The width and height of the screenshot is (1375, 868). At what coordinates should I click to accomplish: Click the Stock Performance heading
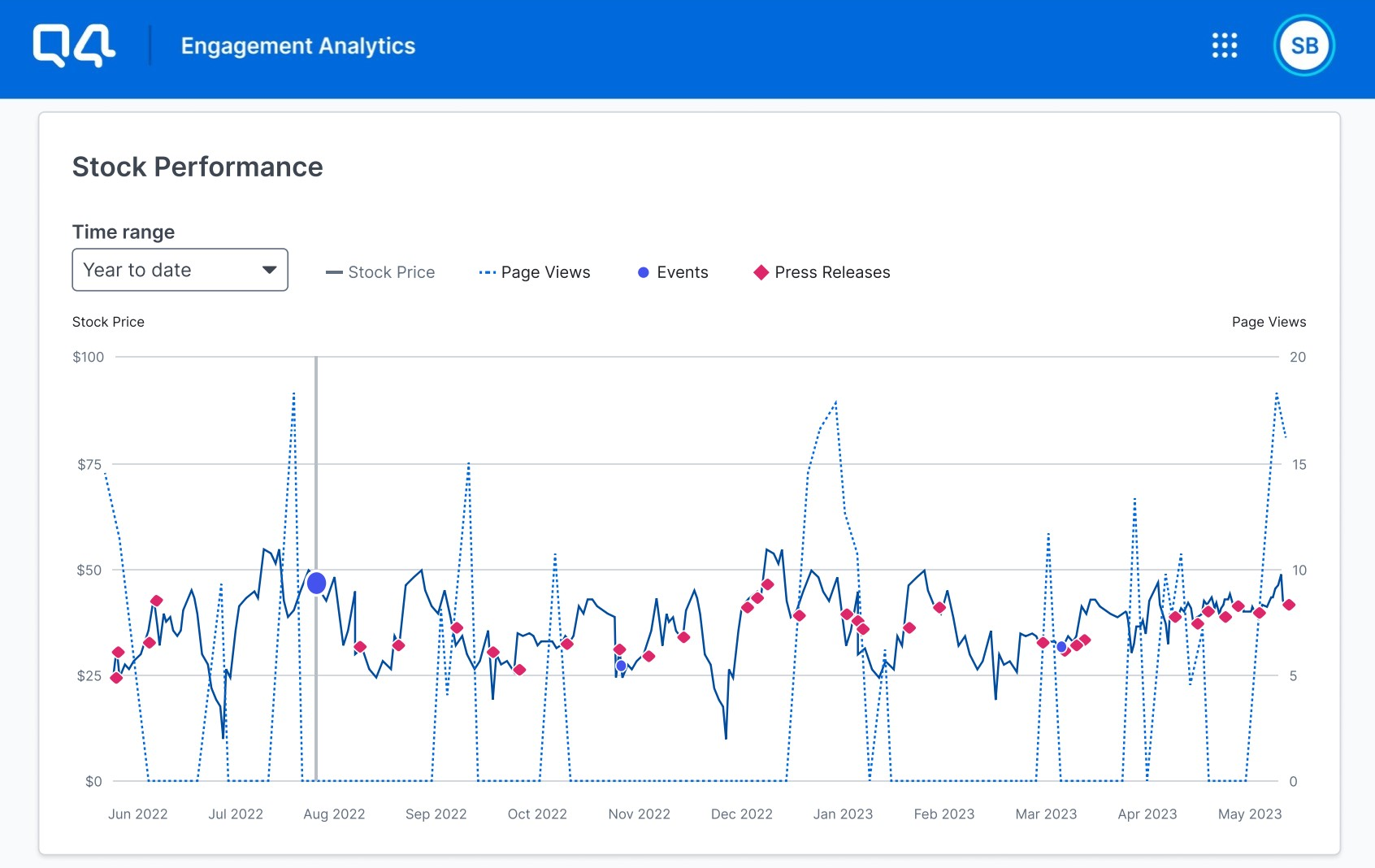pyautogui.click(x=197, y=167)
